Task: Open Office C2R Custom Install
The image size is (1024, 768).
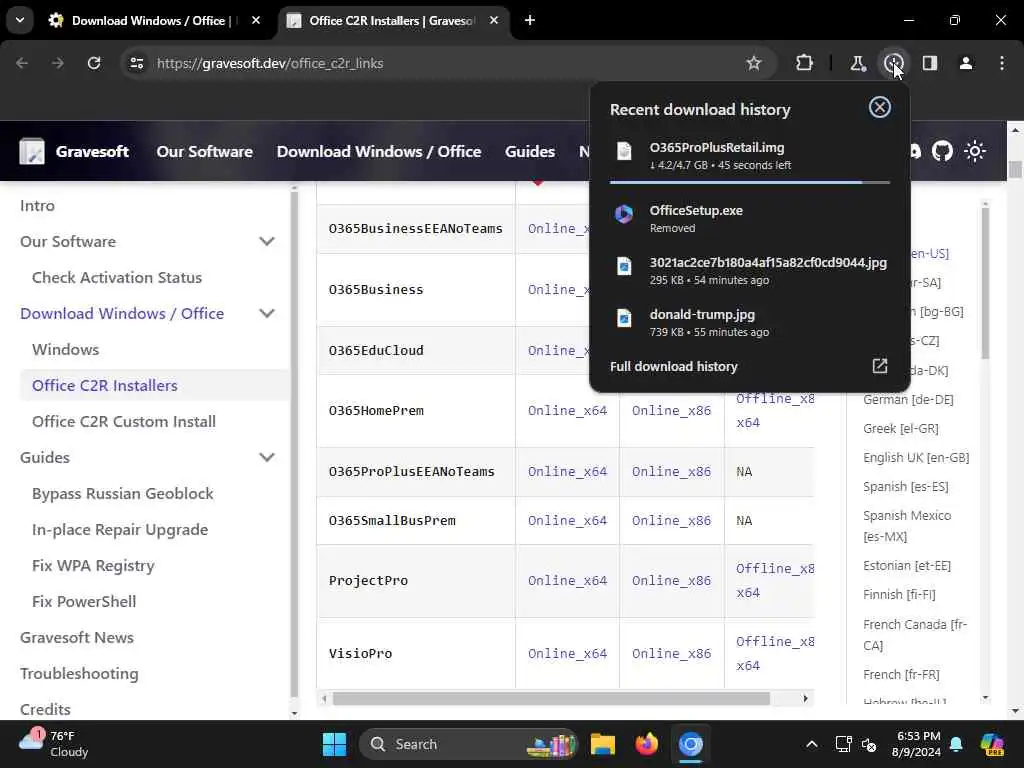Action: pos(123,421)
